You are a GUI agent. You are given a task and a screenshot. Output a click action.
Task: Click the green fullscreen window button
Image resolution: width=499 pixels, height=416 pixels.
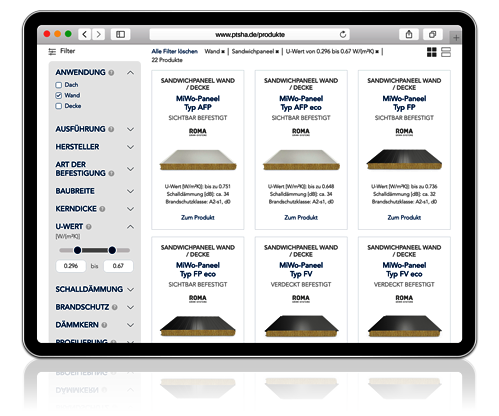click(x=68, y=34)
